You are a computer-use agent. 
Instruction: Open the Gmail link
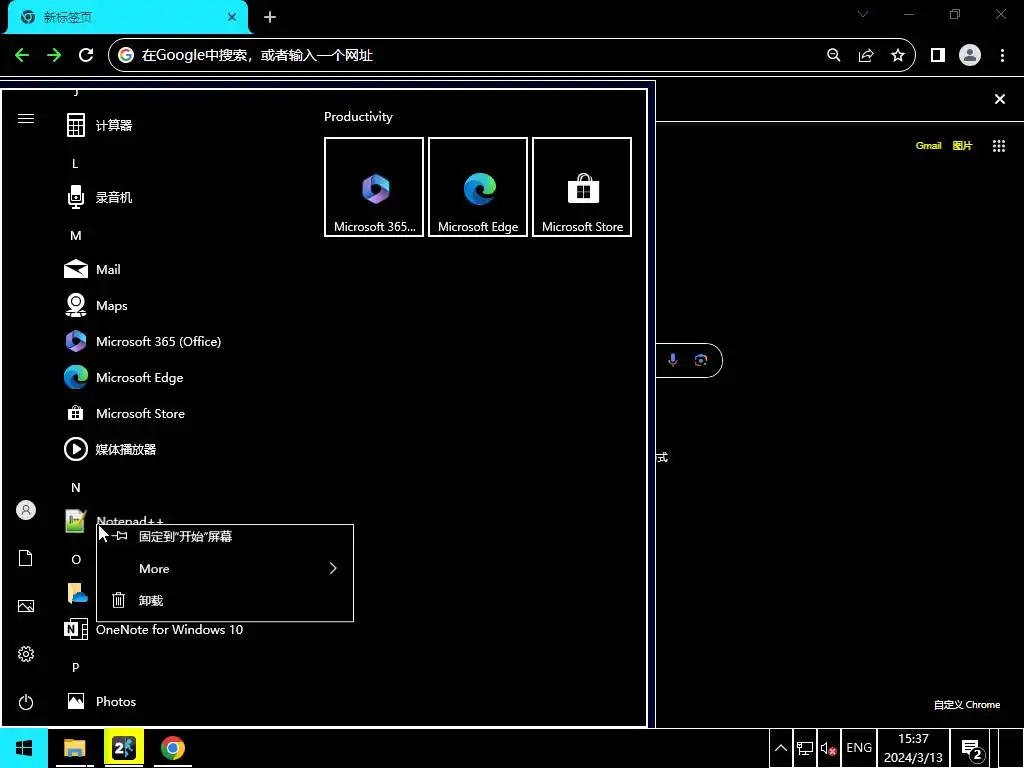(x=928, y=146)
